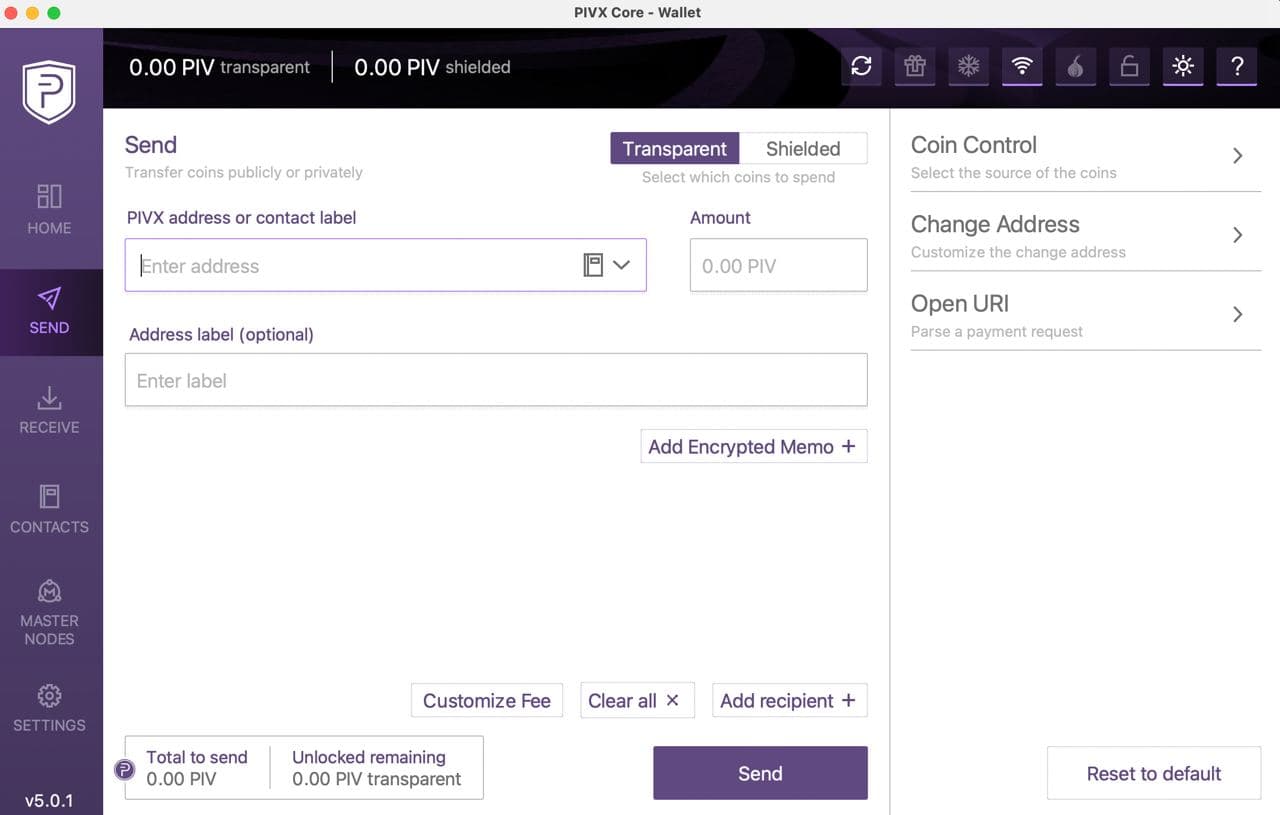Screen dimensions: 1280x815
Task: Open the governance gift icon
Action: click(x=915, y=67)
